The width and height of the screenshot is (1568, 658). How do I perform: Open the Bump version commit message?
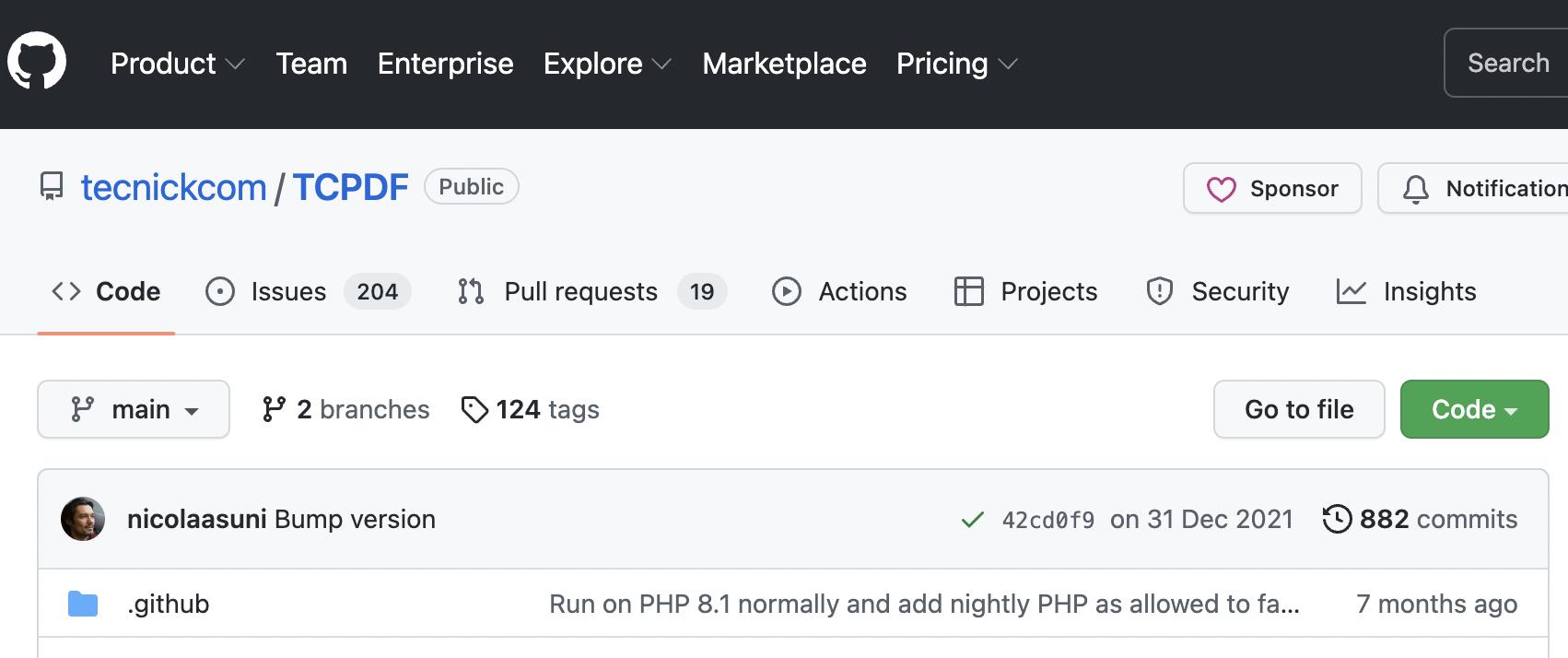[355, 519]
